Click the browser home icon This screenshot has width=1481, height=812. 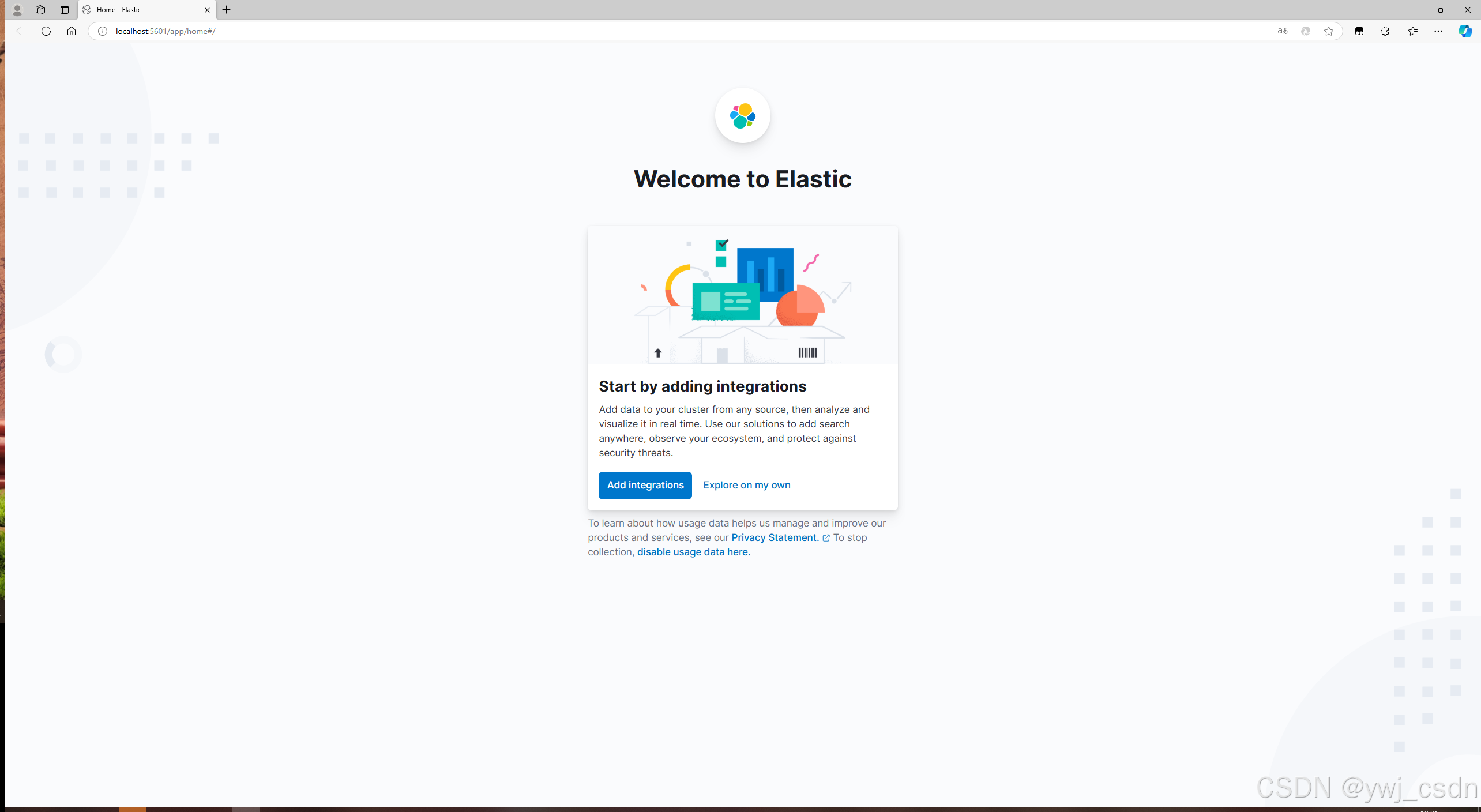point(72,31)
